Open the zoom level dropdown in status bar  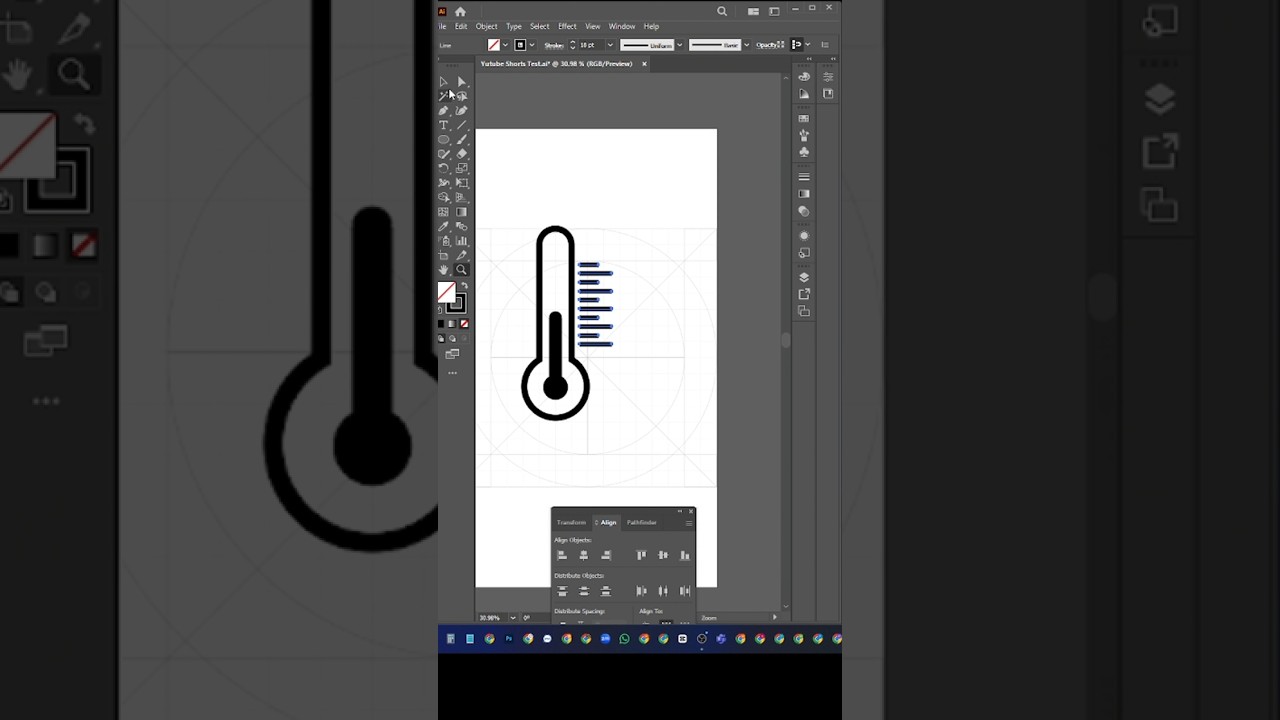tap(513, 617)
